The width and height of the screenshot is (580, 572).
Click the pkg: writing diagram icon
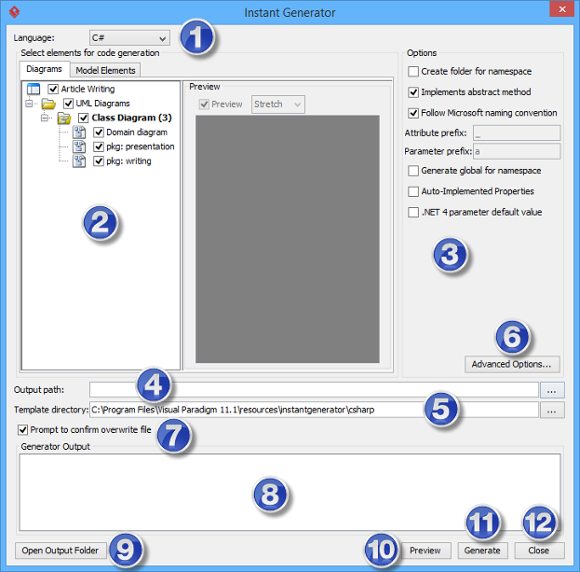coord(79,161)
